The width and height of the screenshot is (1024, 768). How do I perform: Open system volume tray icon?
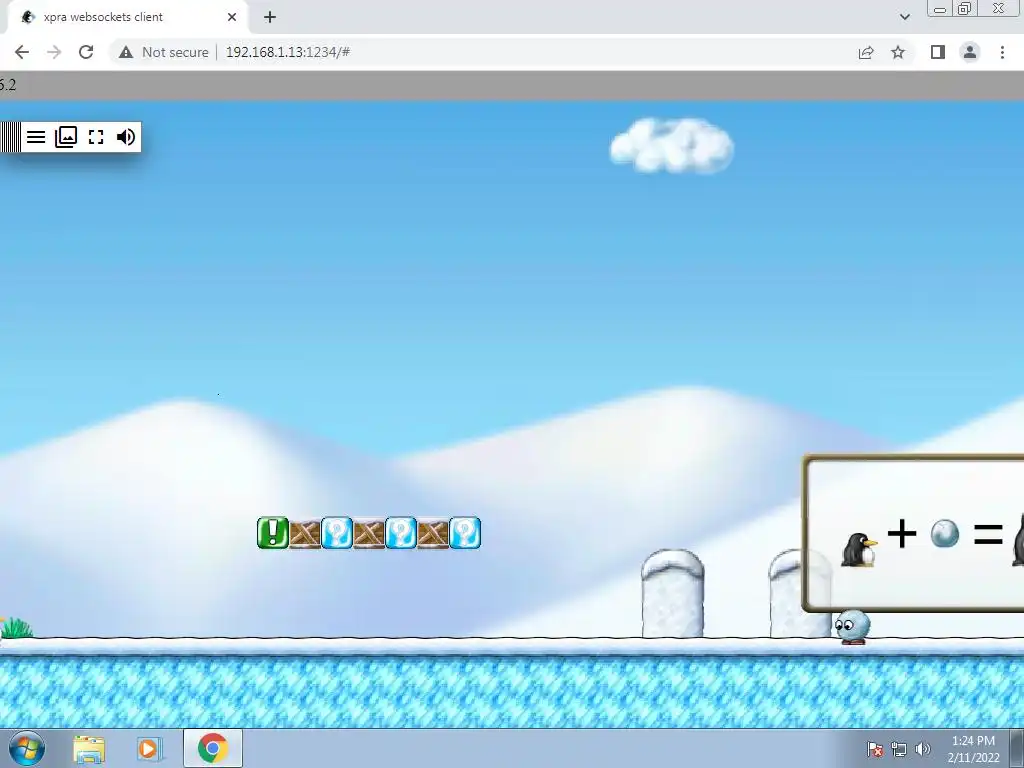click(x=923, y=749)
